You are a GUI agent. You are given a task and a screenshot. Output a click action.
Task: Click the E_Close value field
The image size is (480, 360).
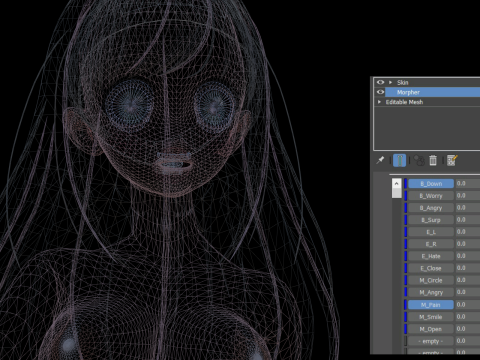[x=468, y=268]
